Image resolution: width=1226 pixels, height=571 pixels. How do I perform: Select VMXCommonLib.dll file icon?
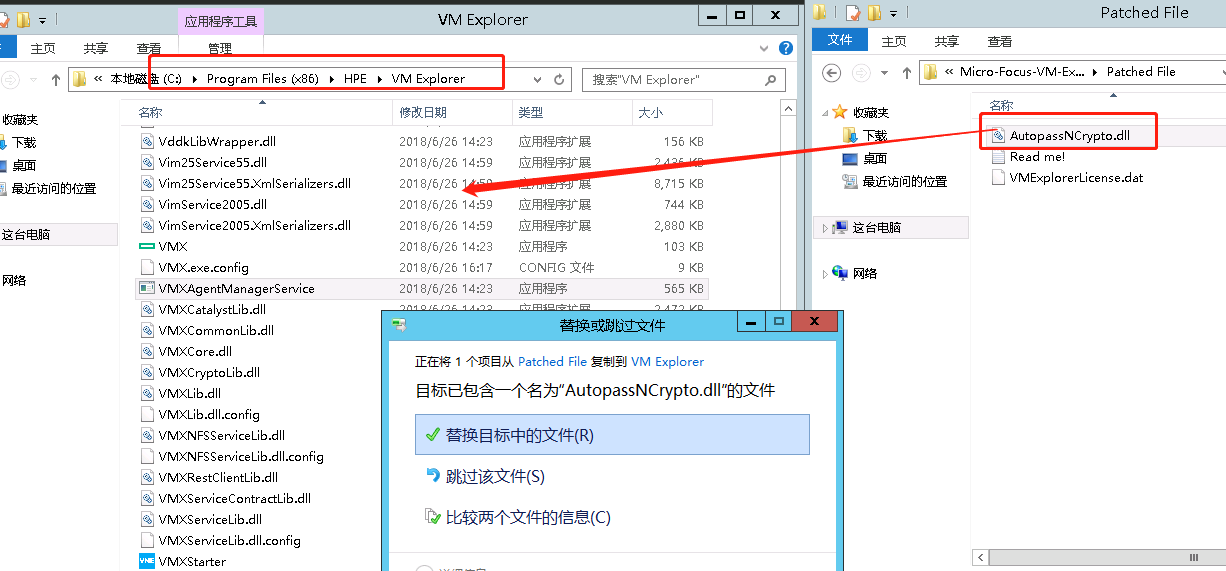(x=147, y=331)
